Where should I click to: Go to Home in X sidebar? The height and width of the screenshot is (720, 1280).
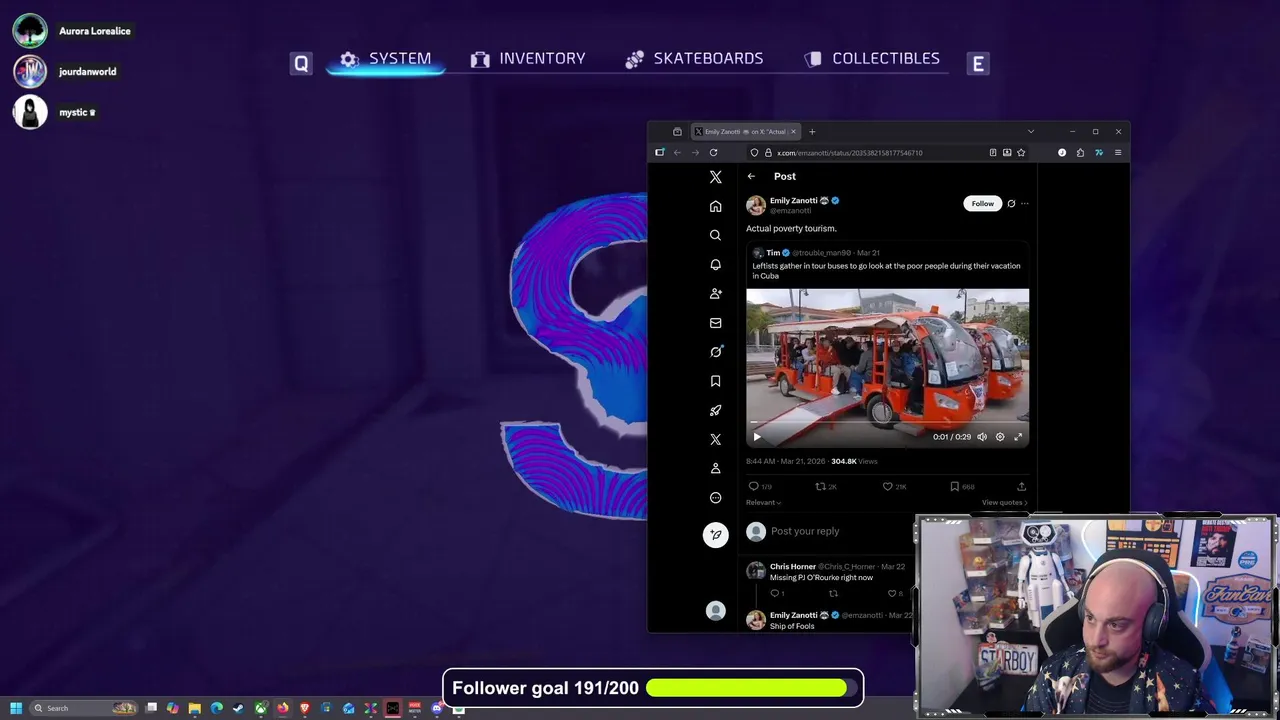tap(715, 206)
